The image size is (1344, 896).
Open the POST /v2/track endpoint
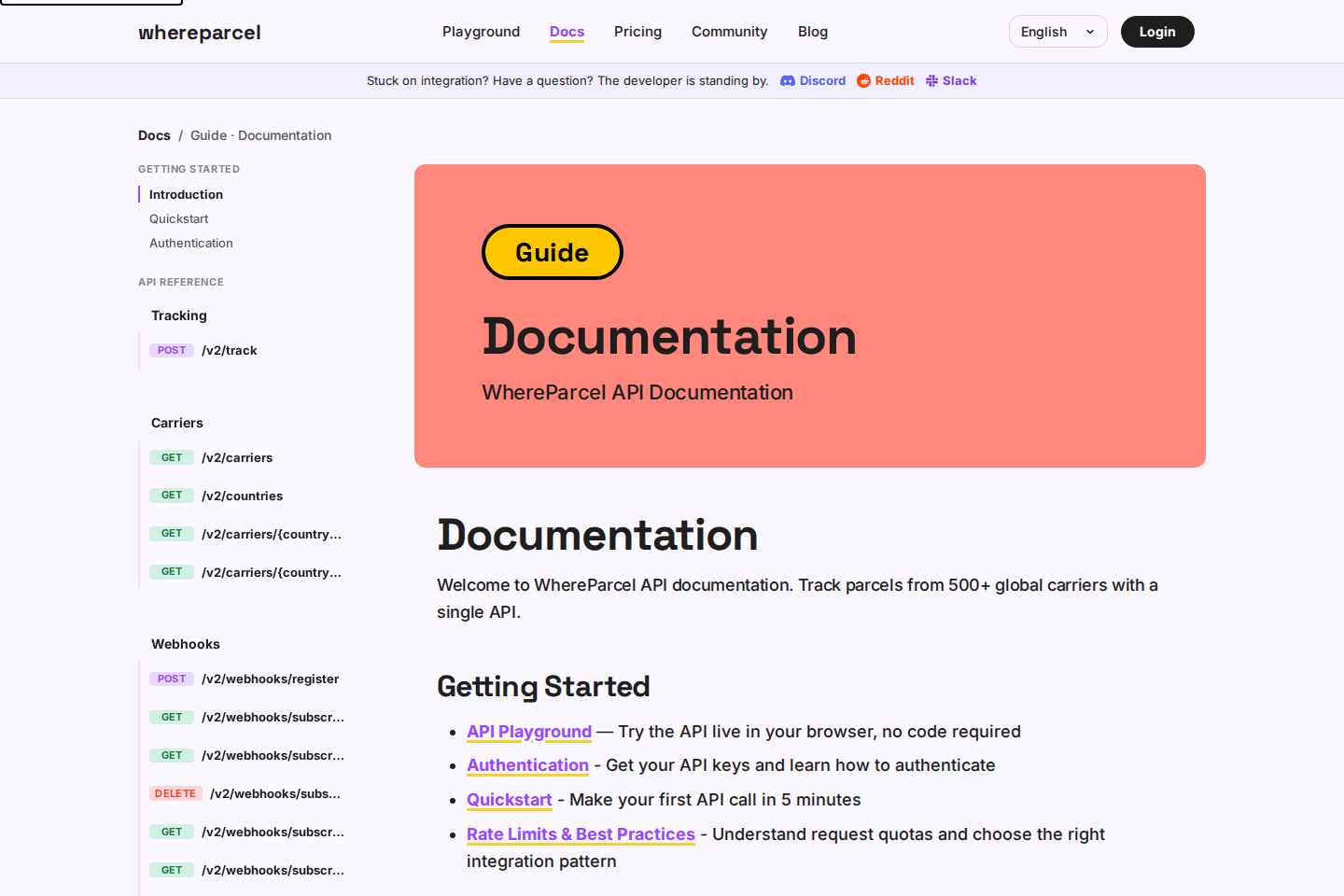pos(203,350)
